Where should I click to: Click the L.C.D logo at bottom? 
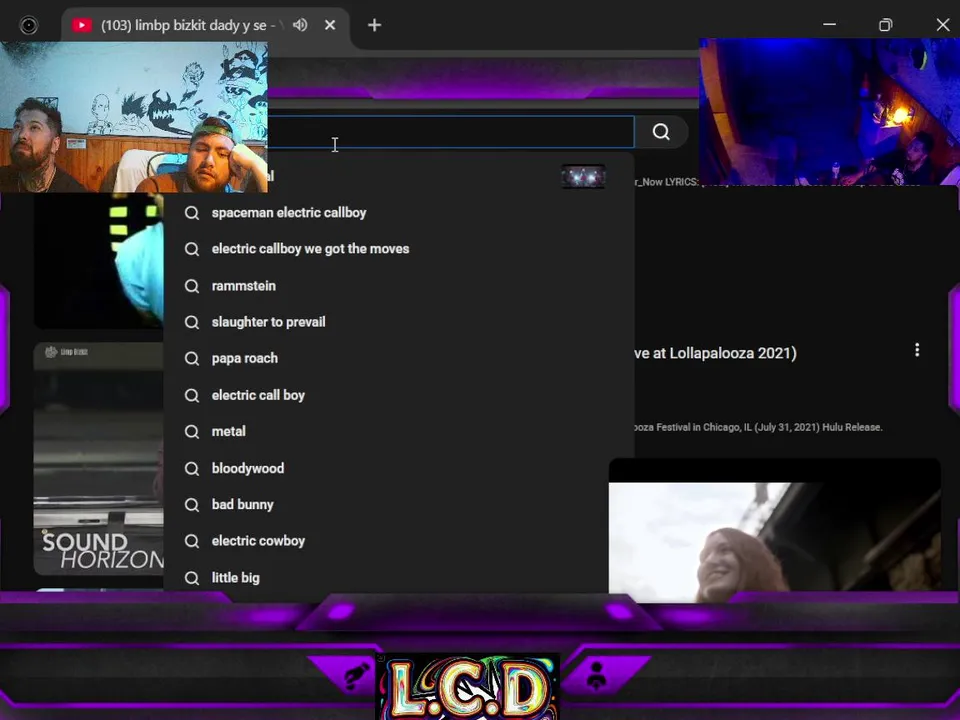click(x=467, y=687)
